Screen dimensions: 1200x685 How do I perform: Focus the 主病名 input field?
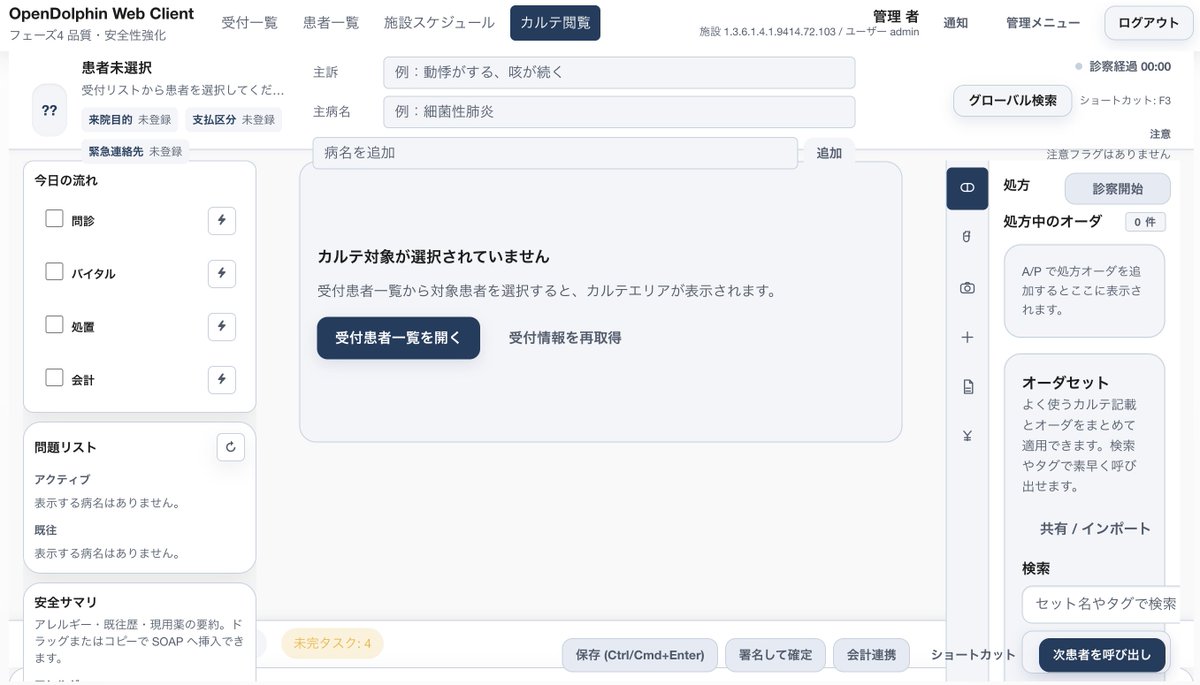[x=619, y=112]
